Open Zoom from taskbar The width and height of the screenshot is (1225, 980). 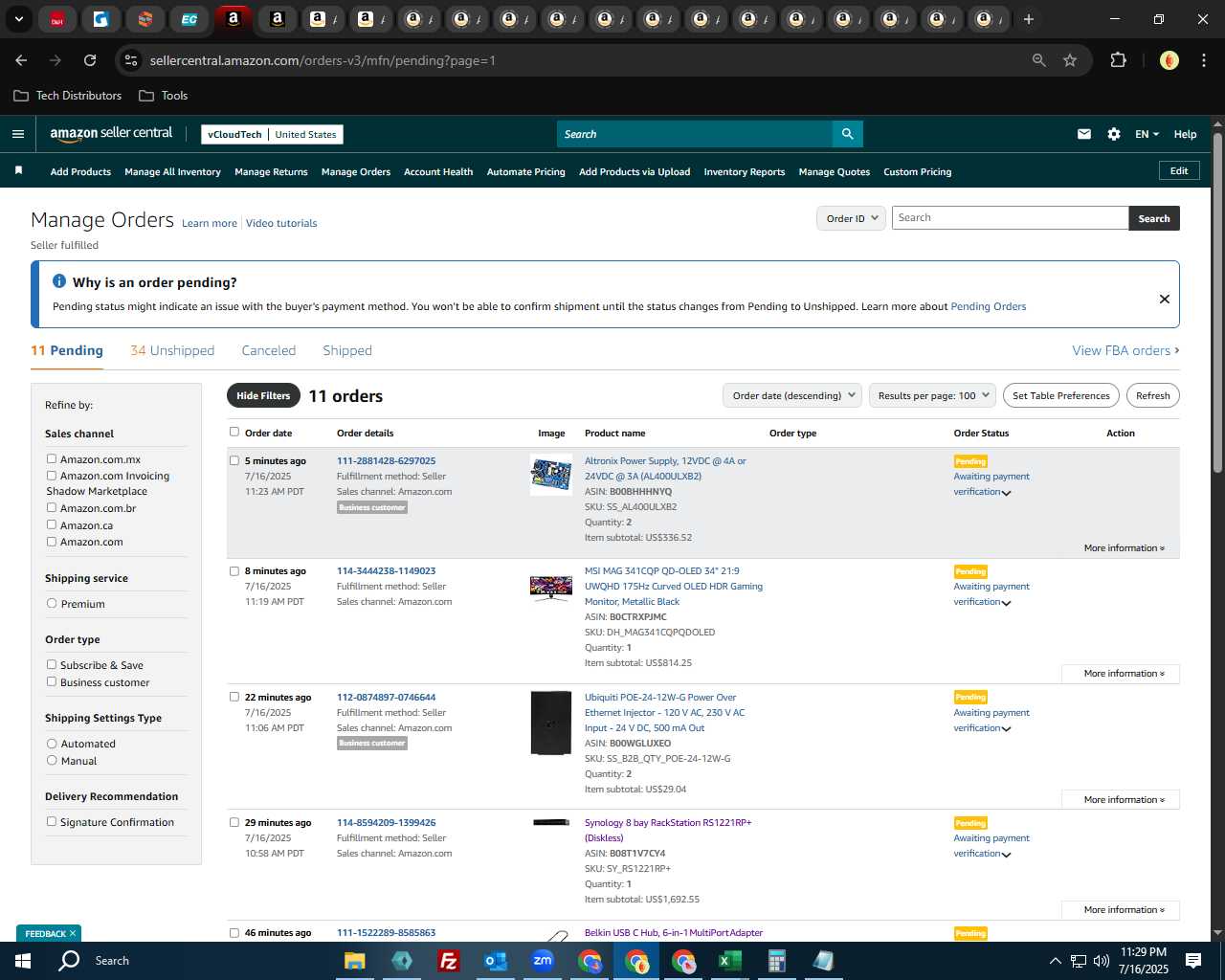543,961
